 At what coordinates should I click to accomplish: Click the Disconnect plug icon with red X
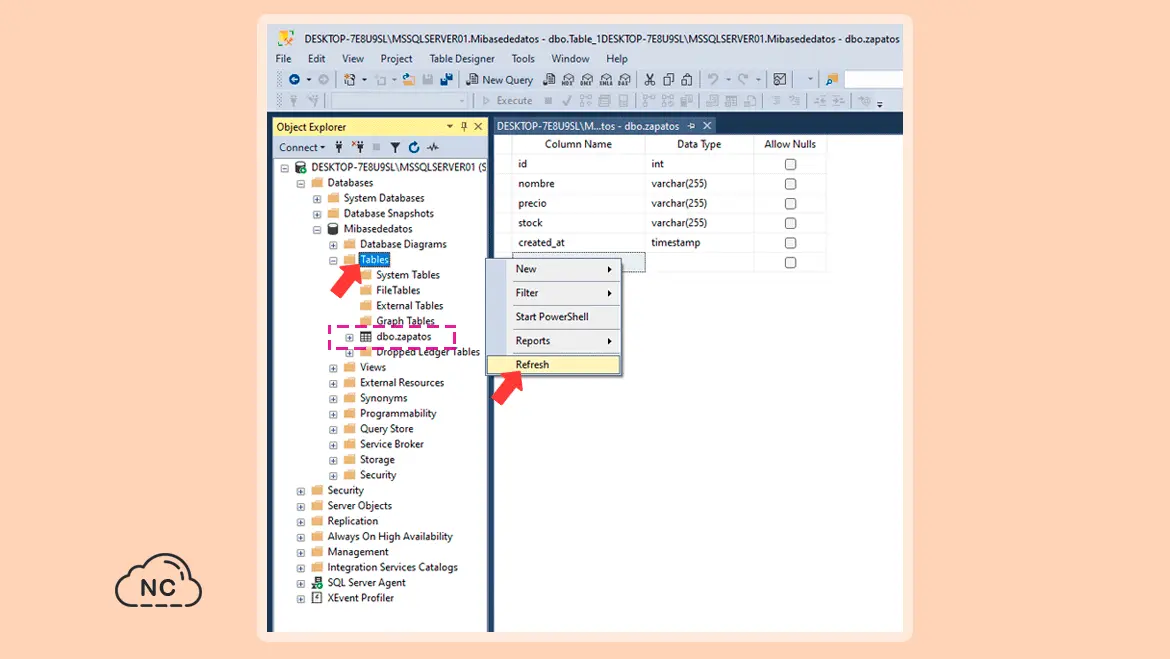(358, 147)
